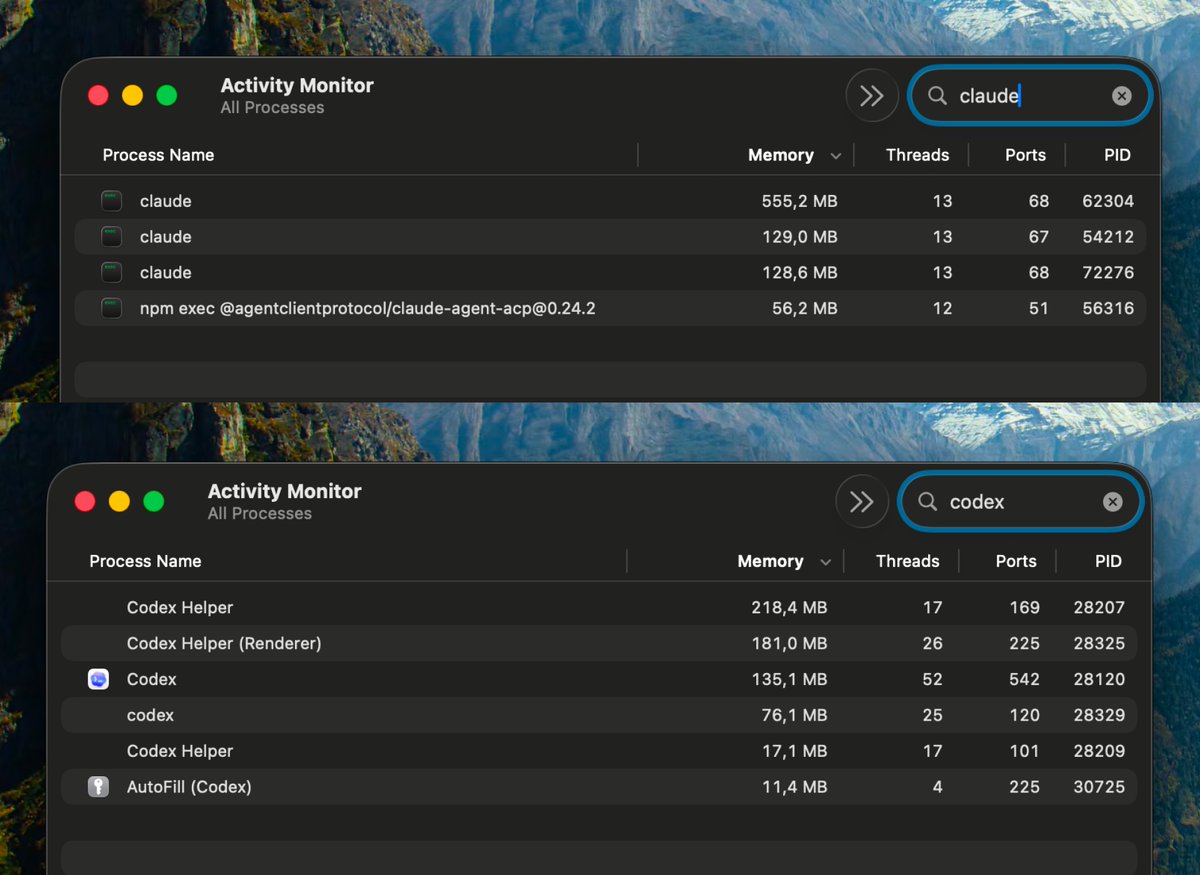This screenshot has width=1200, height=875.
Task: Click the 11,4 MB memory value
Action: [x=795, y=787]
